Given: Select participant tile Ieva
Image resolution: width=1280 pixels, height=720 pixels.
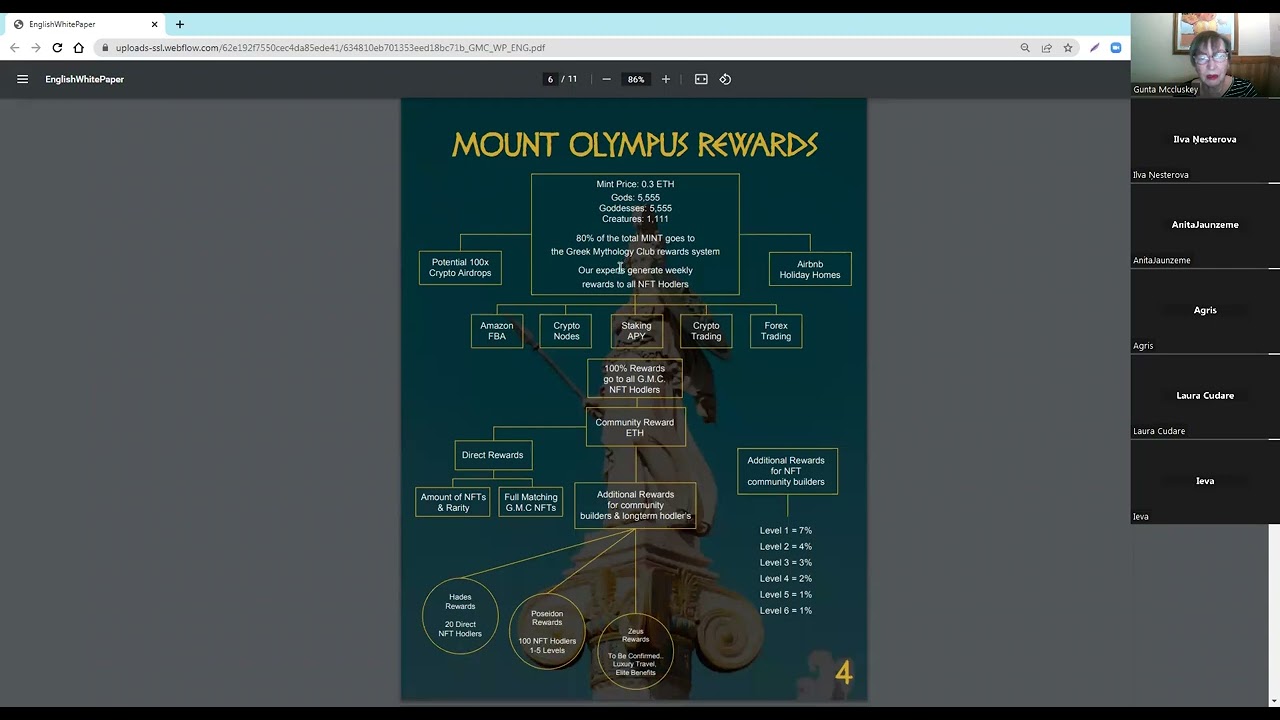Looking at the screenshot, I should click(x=1205, y=482).
